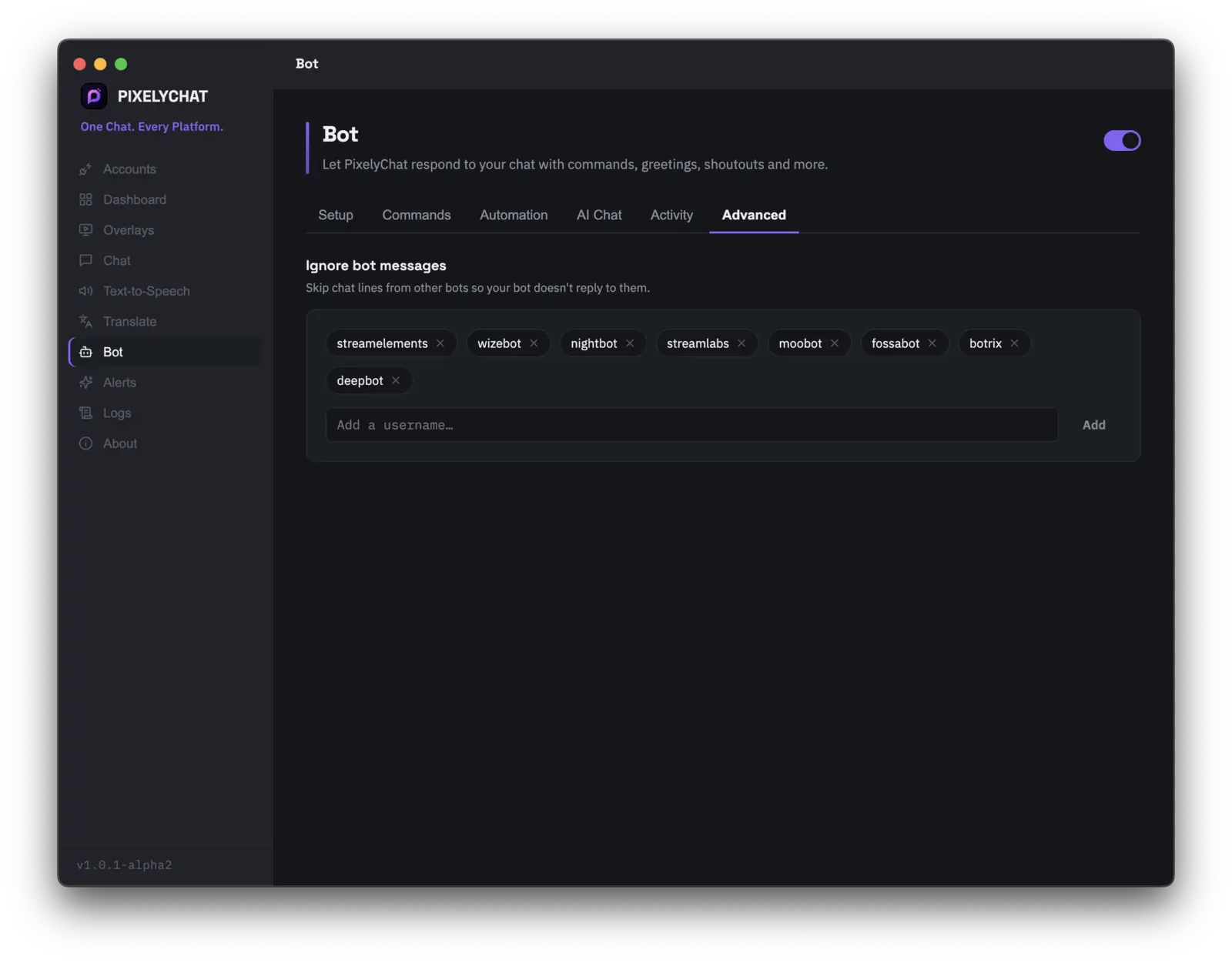1232x963 pixels.
Task: Switch to the Commands tab
Action: [417, 216]
